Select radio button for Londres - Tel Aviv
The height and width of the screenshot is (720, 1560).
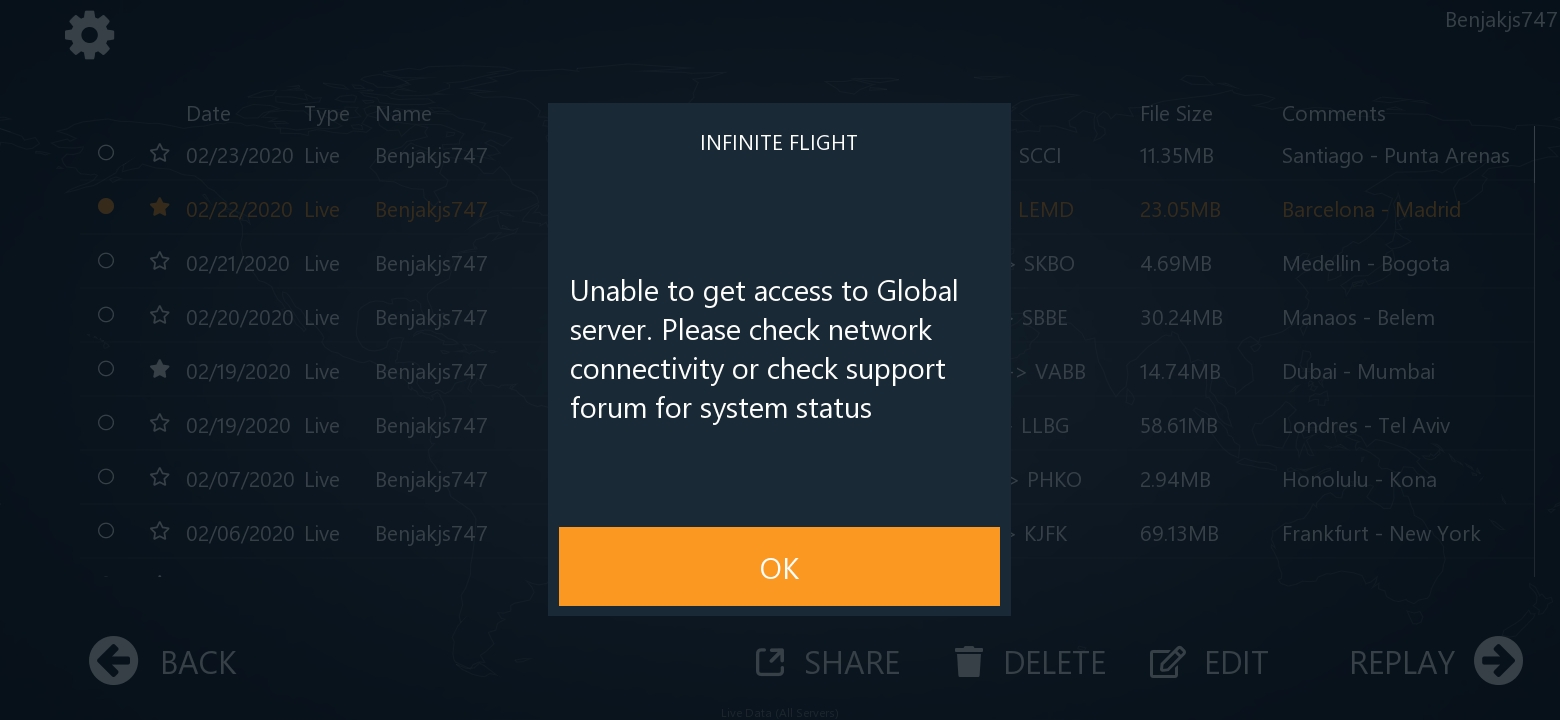(106, 423)
